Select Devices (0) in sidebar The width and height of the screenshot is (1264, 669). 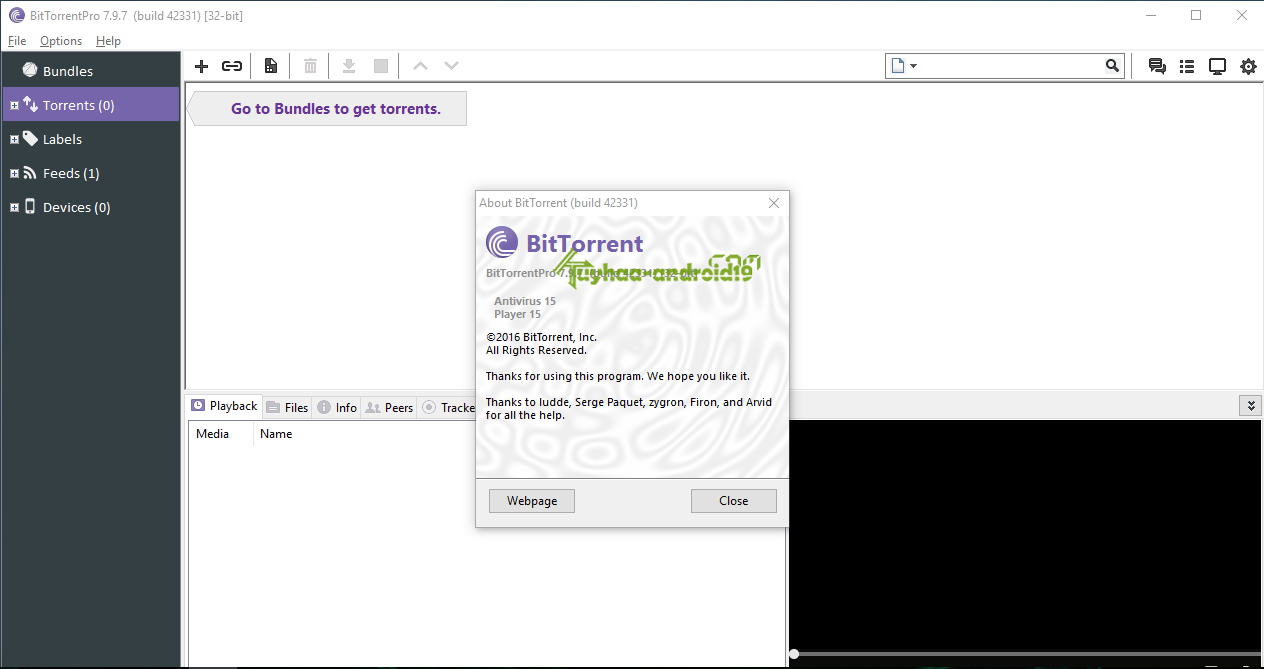pos(77,207)
